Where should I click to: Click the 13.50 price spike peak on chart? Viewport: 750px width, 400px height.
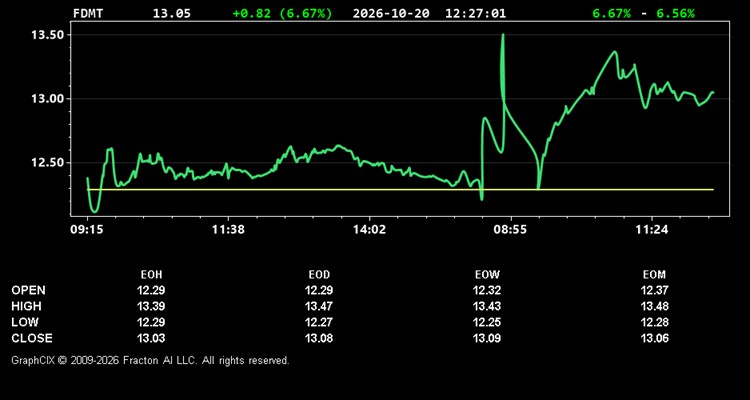(503, 35)
